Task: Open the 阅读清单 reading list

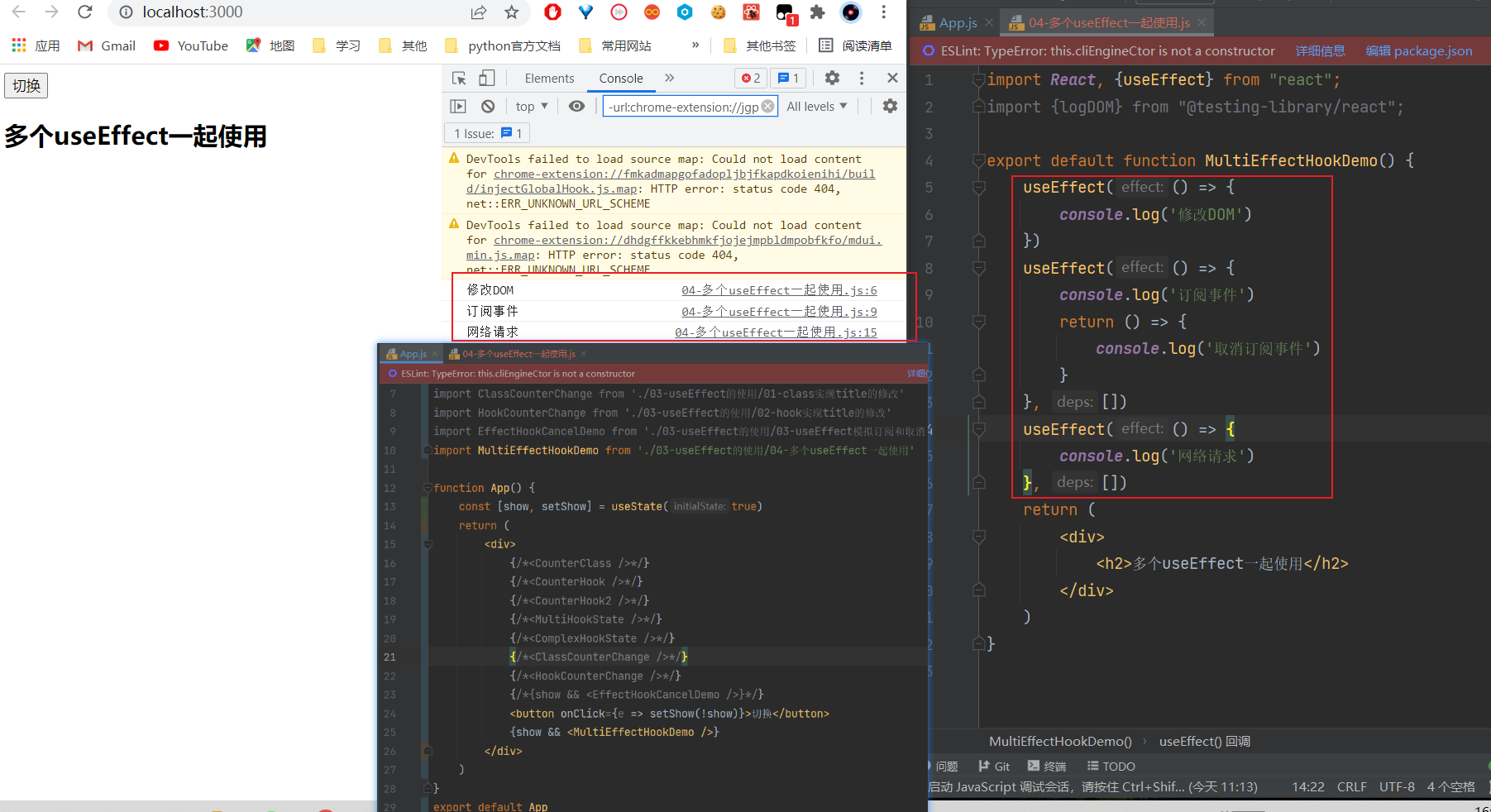Action: pos(856,45)
